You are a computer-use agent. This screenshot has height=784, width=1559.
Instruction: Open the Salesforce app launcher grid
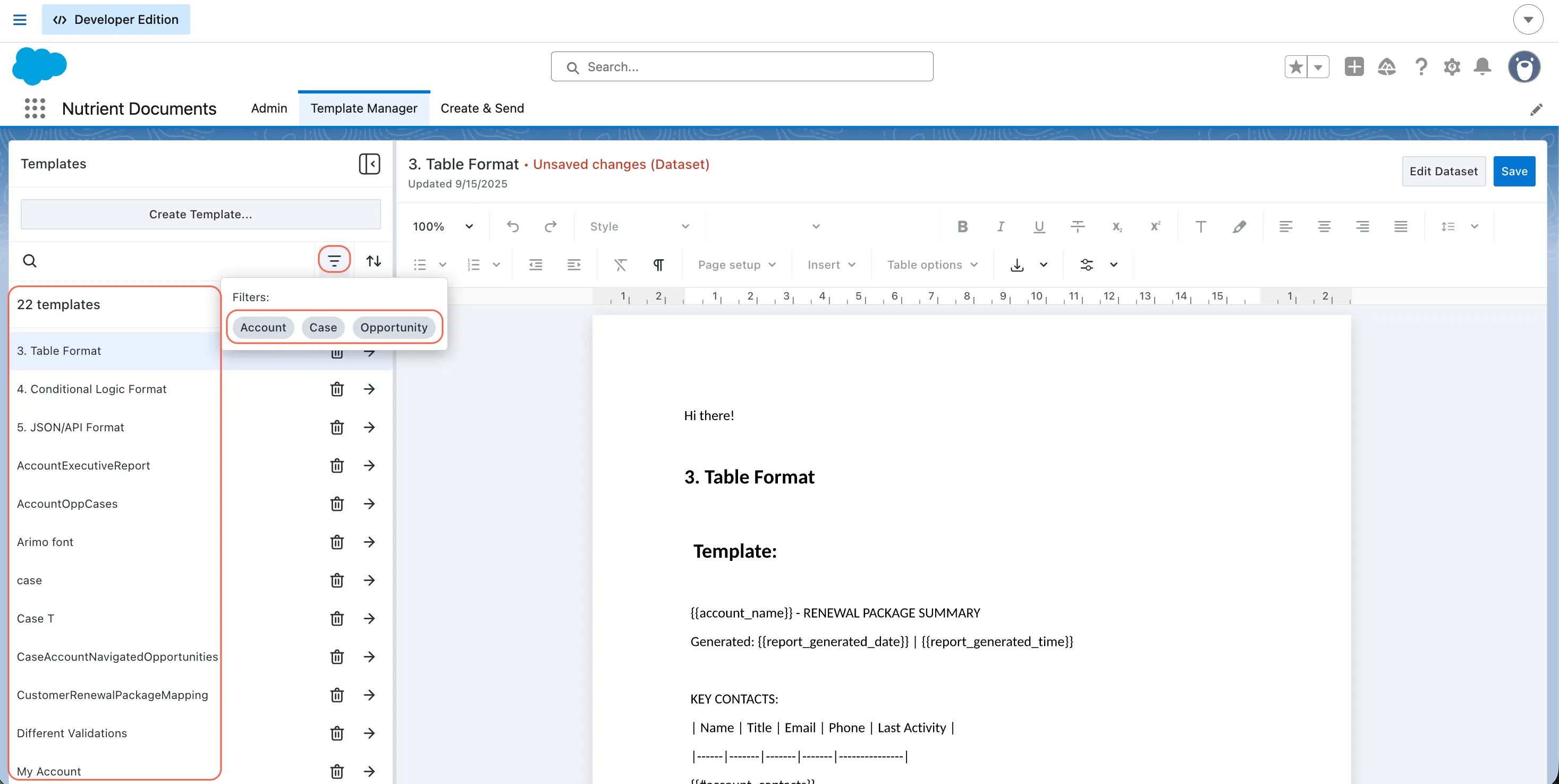[35, 108]
